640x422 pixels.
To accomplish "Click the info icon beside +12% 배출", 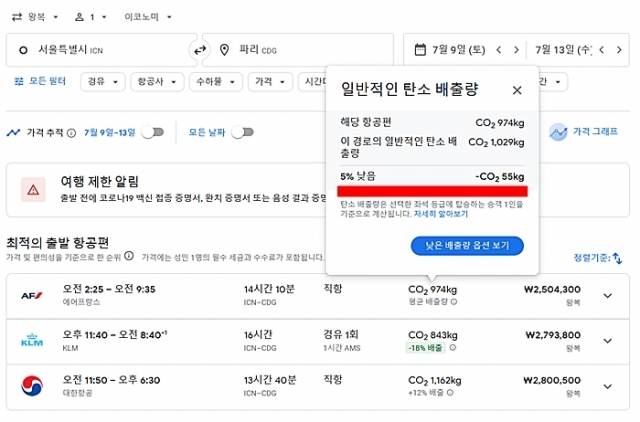I will [450, 393].
